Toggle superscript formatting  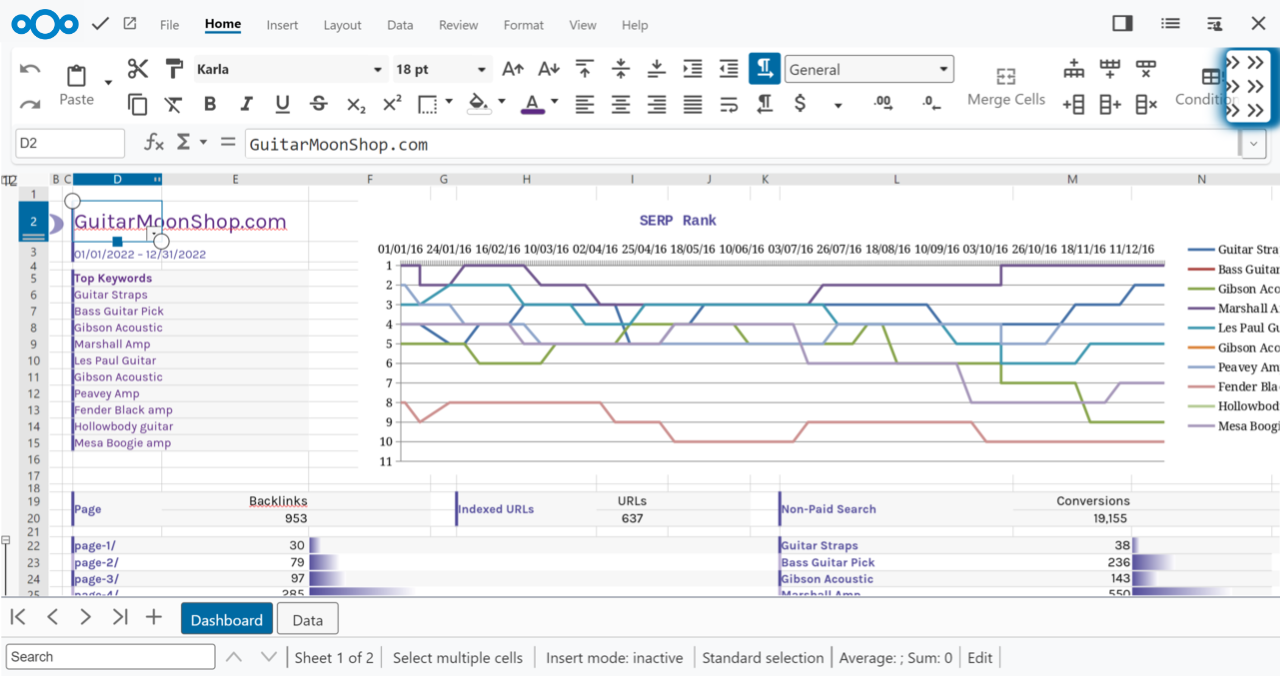[392, 104]
